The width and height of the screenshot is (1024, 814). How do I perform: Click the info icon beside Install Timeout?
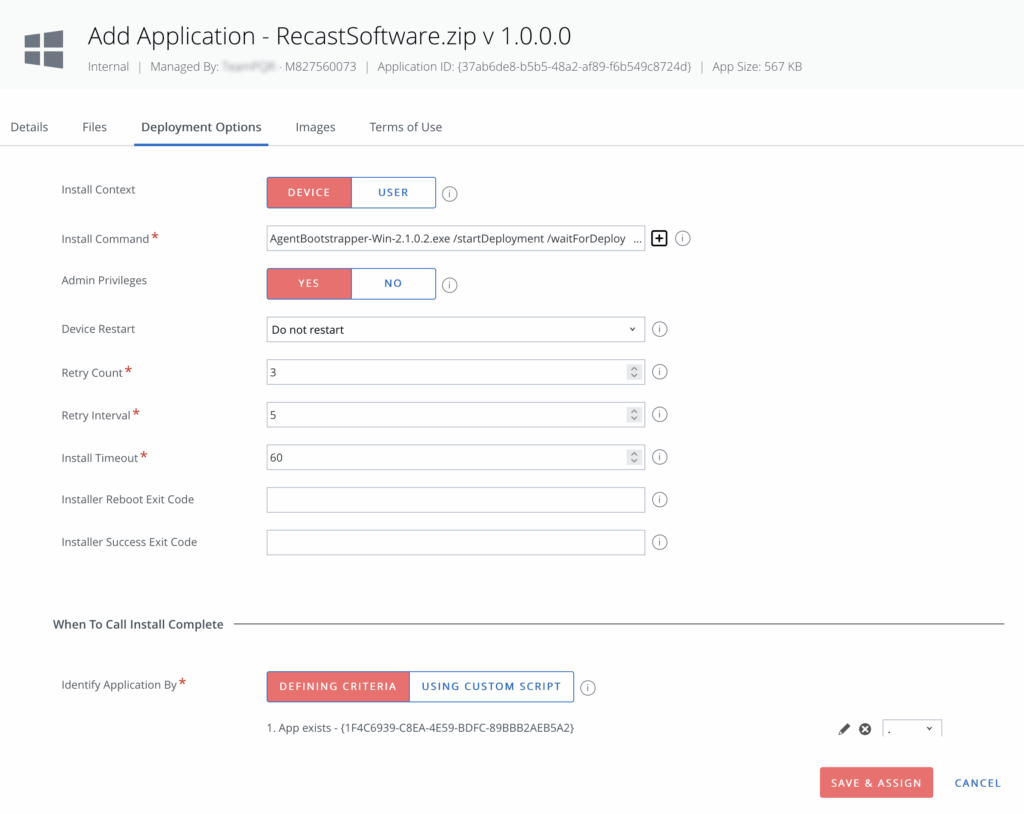click(x=659, y=457)
